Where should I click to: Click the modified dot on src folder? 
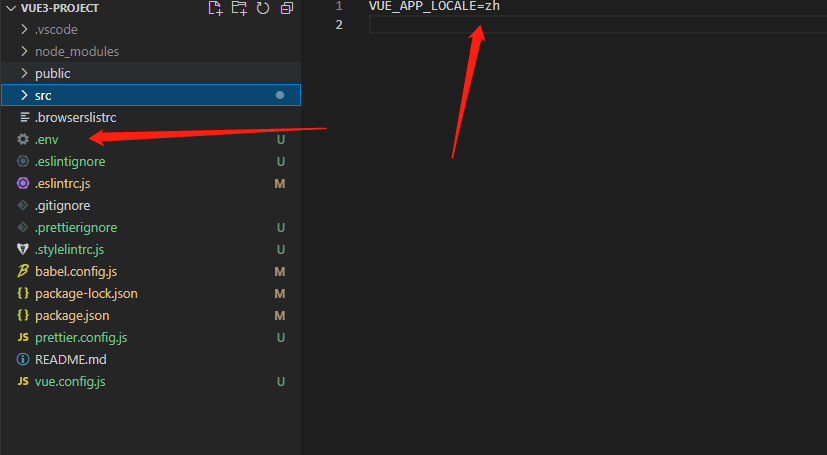[x=280, y=95]
